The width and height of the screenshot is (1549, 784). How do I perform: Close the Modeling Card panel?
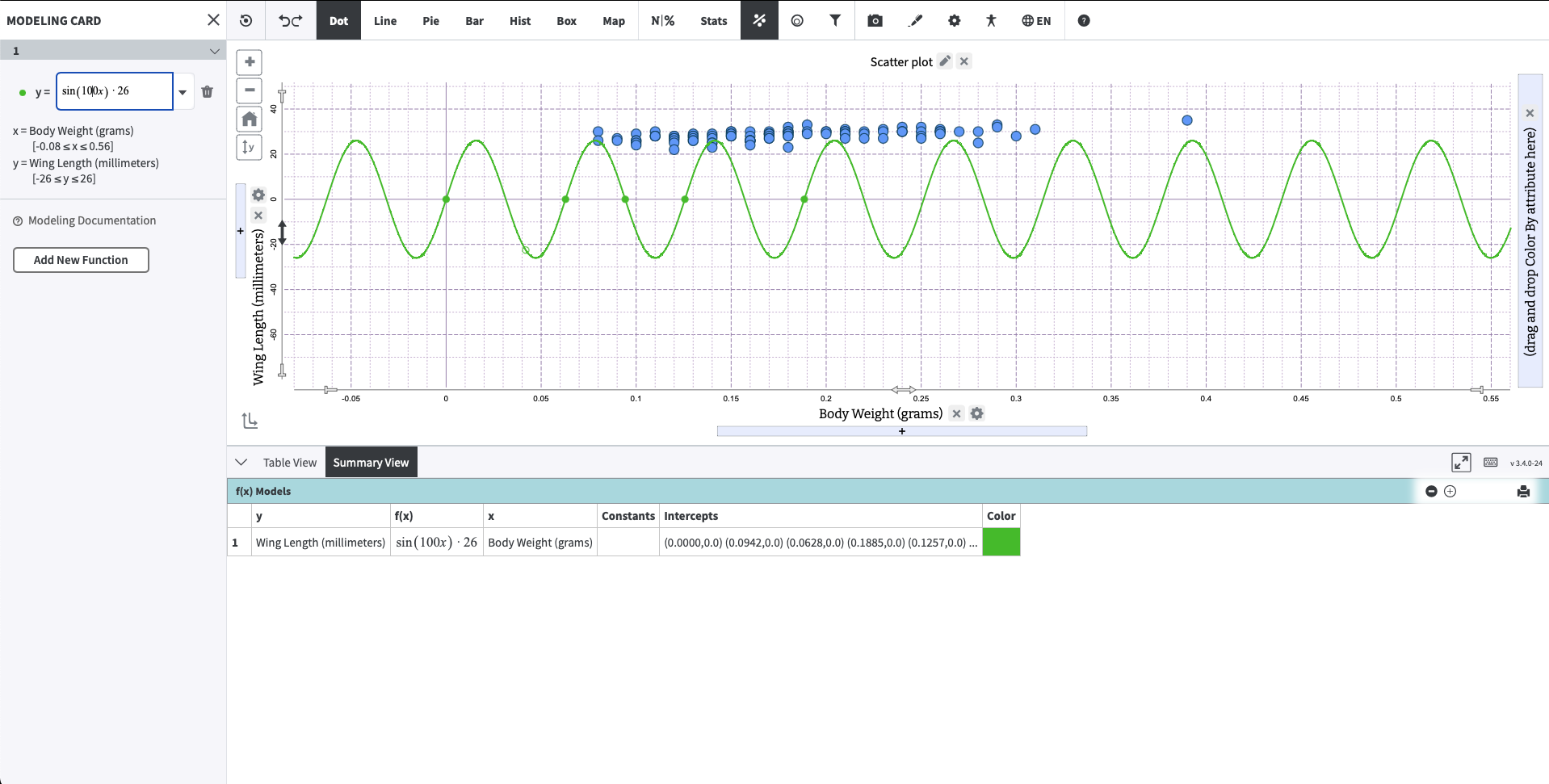click(x=213, y=20)
